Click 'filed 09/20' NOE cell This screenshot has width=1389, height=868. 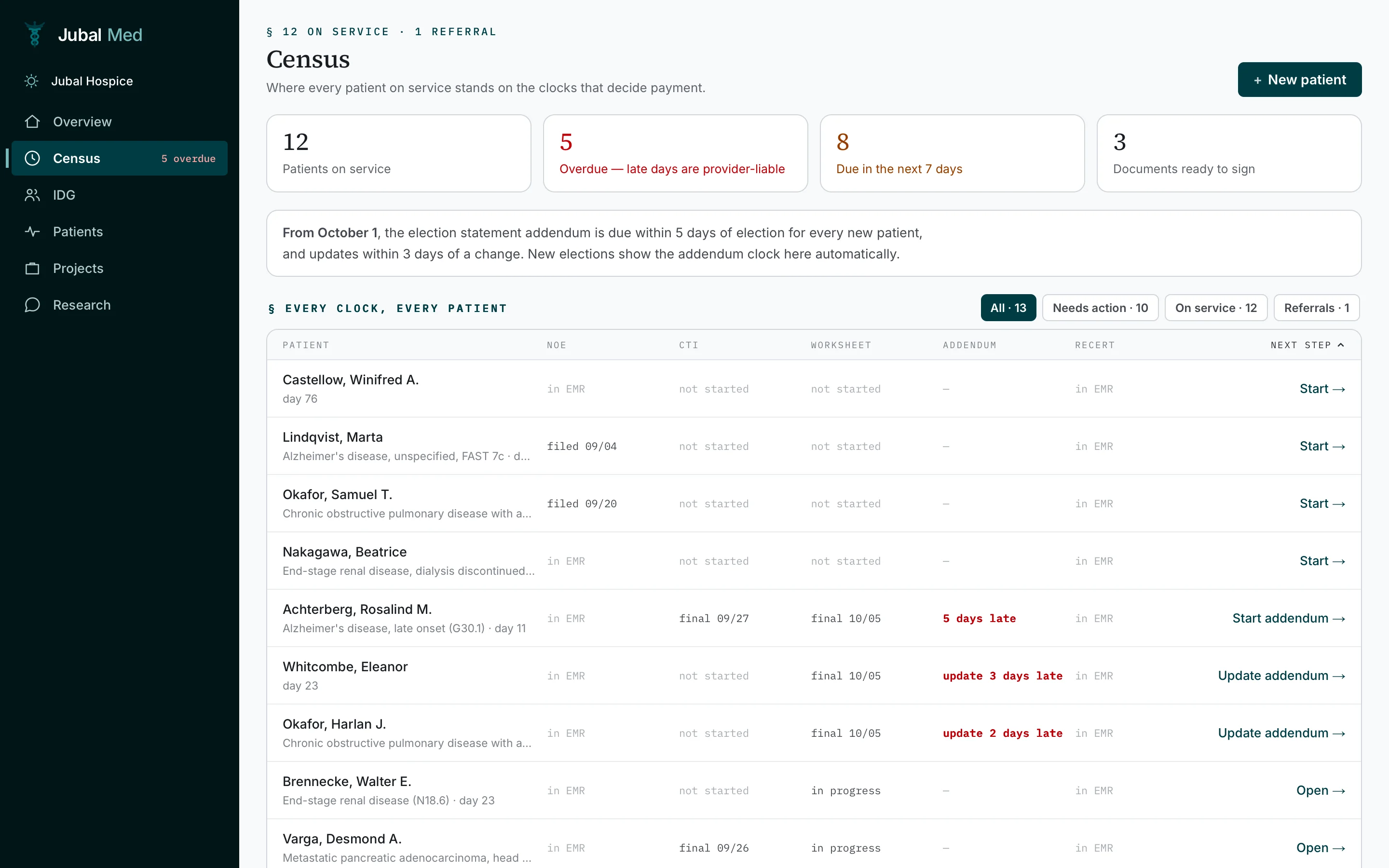point(582,504)
